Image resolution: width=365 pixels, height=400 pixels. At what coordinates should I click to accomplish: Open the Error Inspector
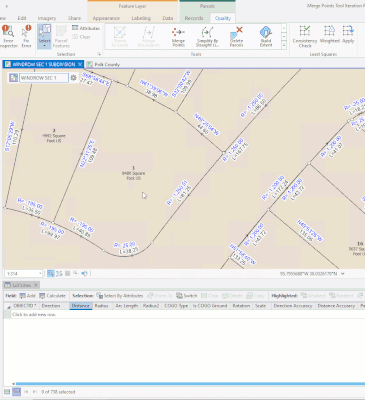(8, 36)
